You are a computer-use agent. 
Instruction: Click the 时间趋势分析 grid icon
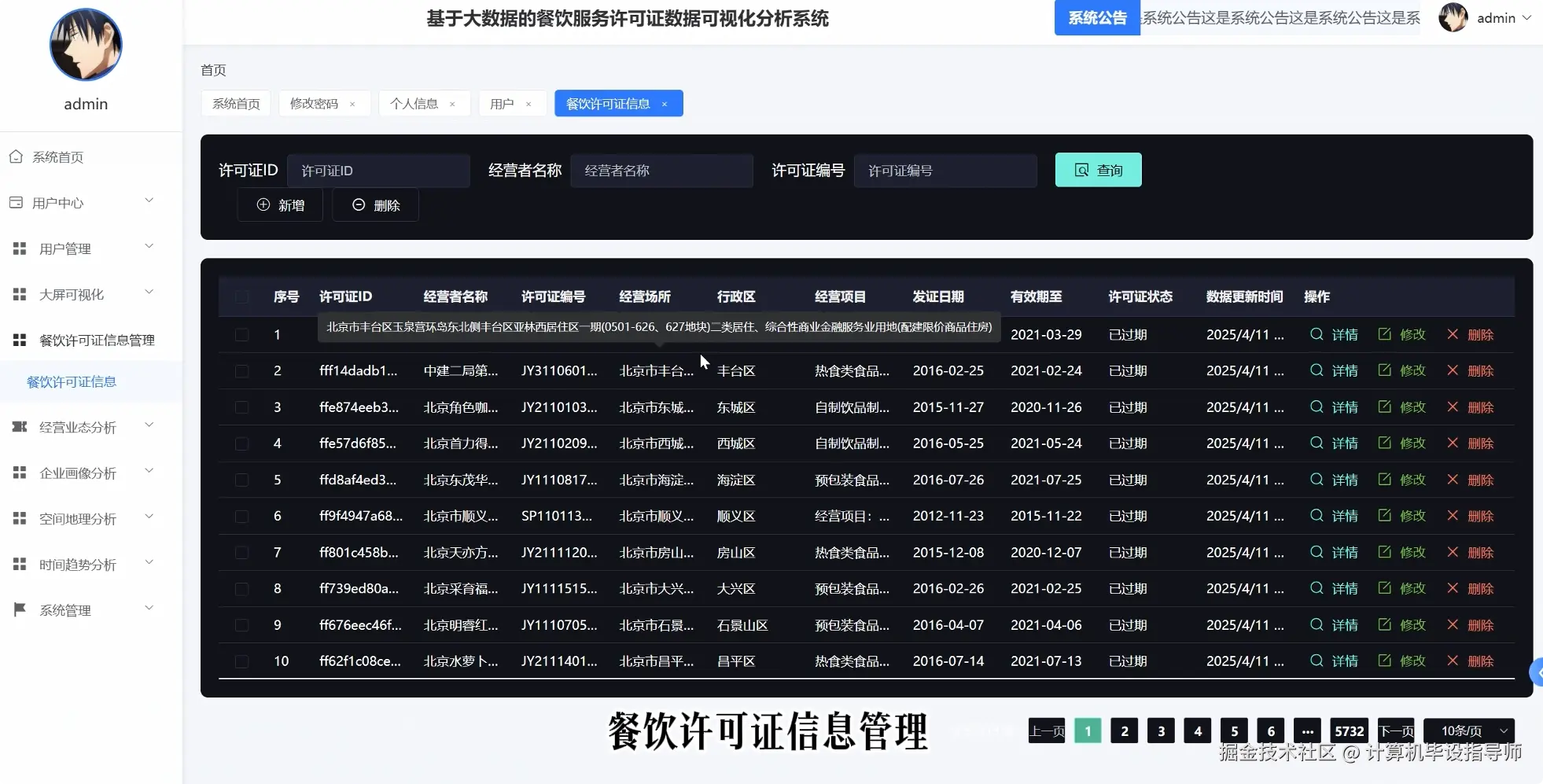pyautogui.click(x=20, y=564)
